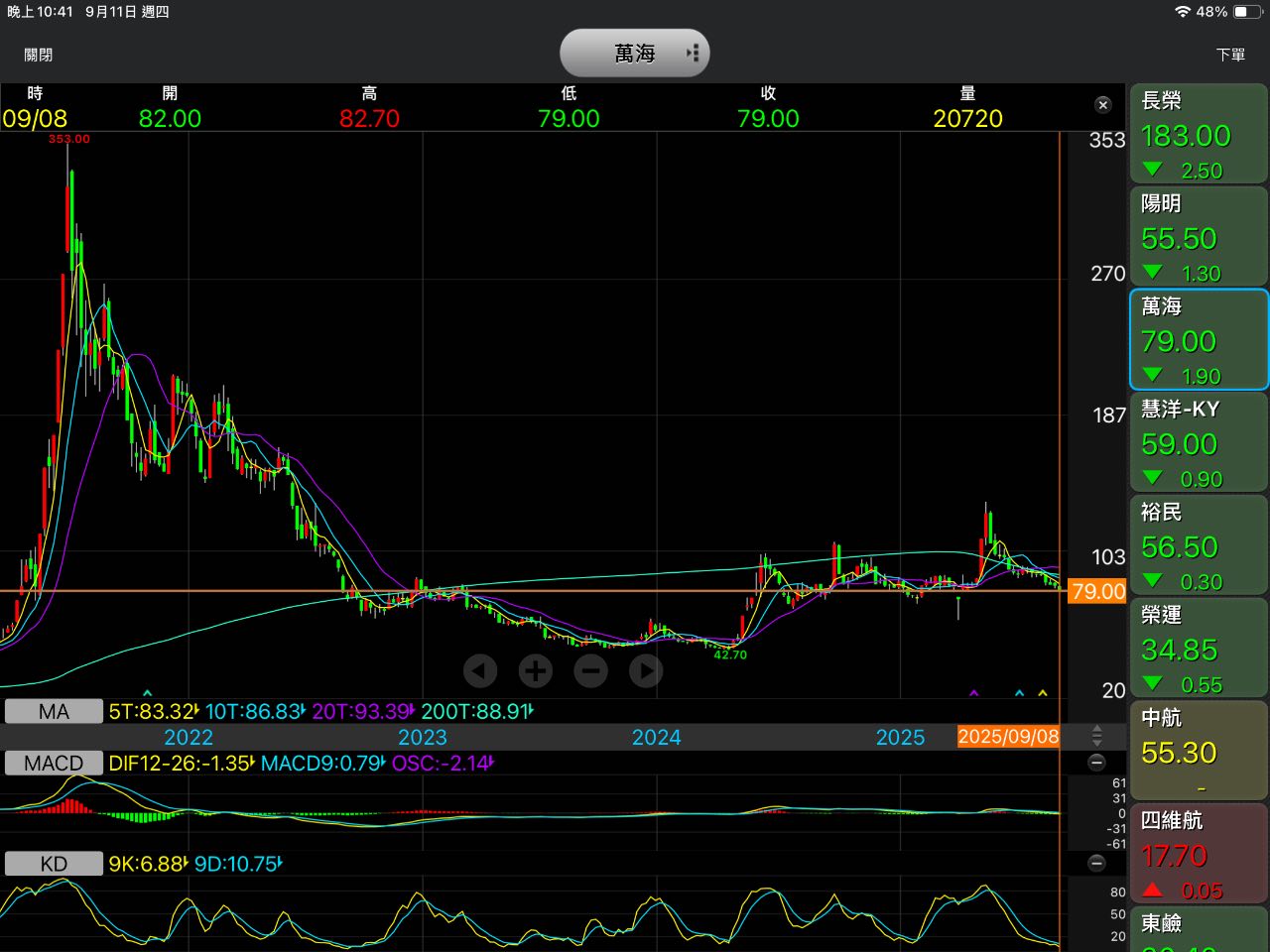Open the 萬海 stock selector dropdown

coord(635,54)
